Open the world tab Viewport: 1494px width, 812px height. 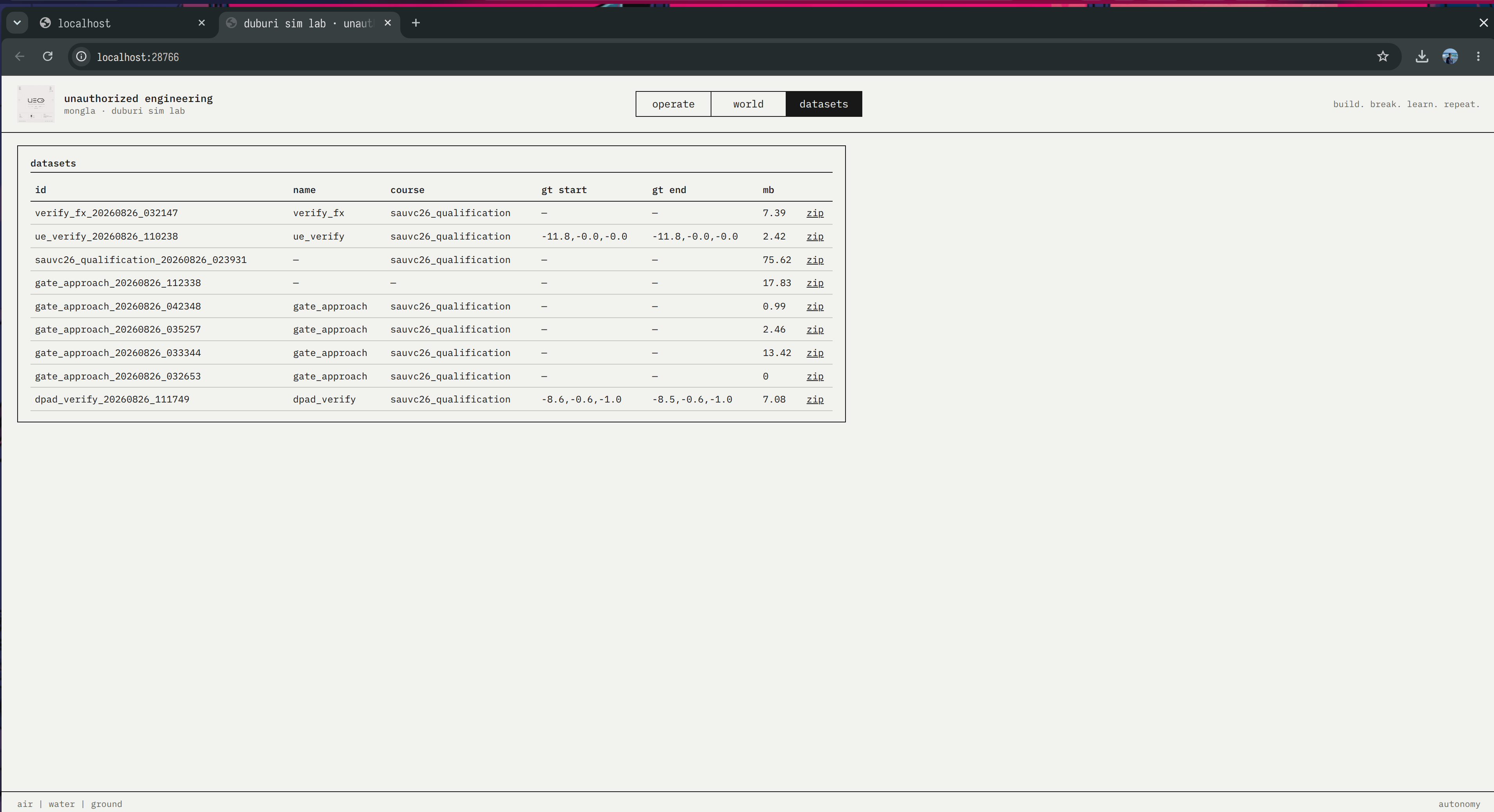click(748, 104)
